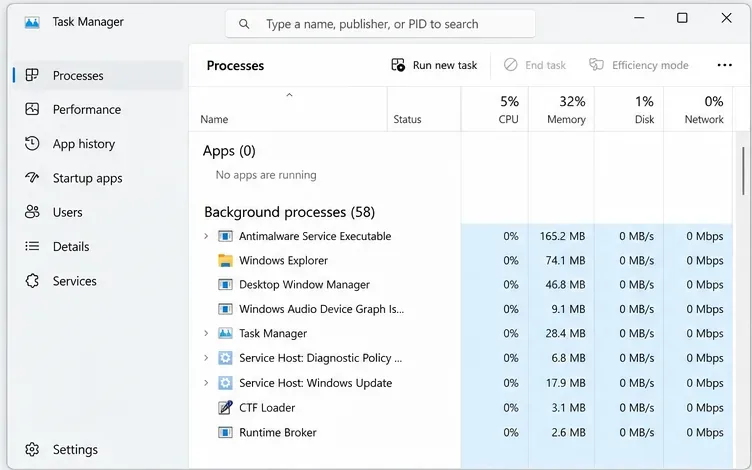
Task: Go to the Startup apps page
Action: pos(98,178)
